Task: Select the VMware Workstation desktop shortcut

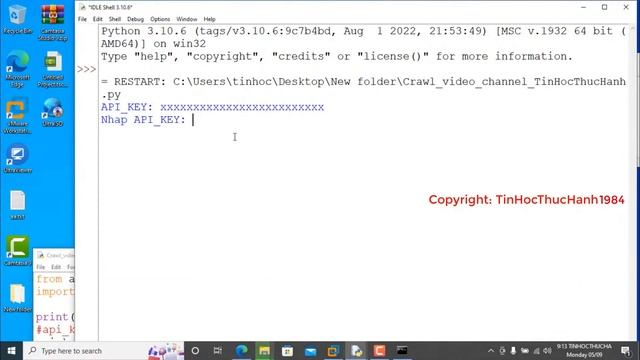Action: point(17,116)
